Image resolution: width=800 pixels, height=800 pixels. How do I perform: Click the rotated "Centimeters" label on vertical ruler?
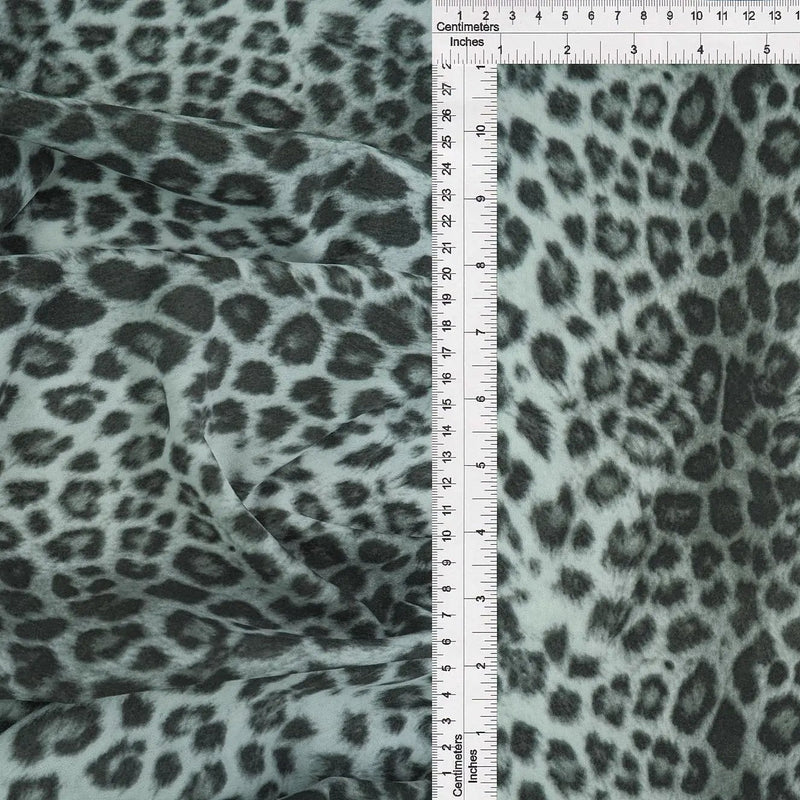(x=458, y=765)
